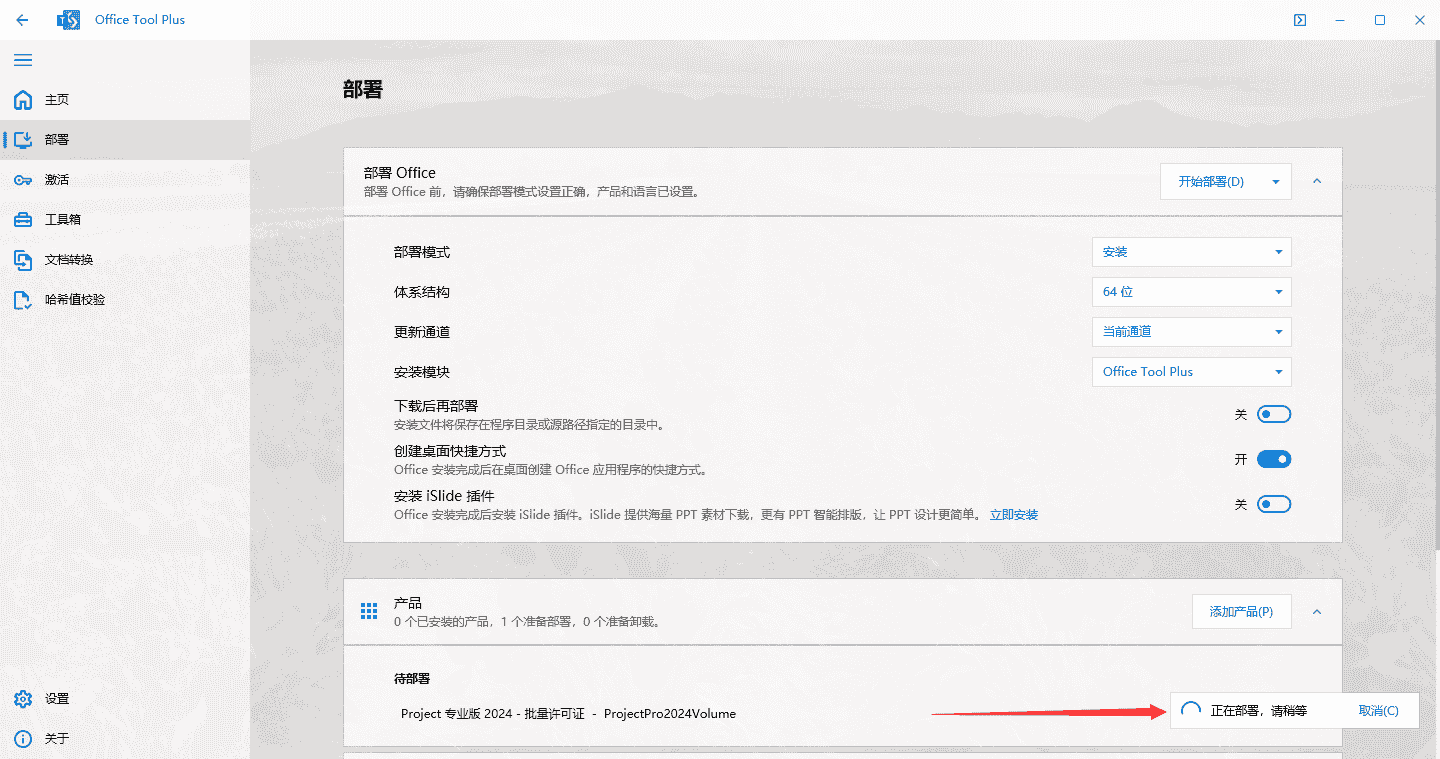Open the hamburger navigation menu
The height and width of the screenshot is (759, 1440).
23,60
